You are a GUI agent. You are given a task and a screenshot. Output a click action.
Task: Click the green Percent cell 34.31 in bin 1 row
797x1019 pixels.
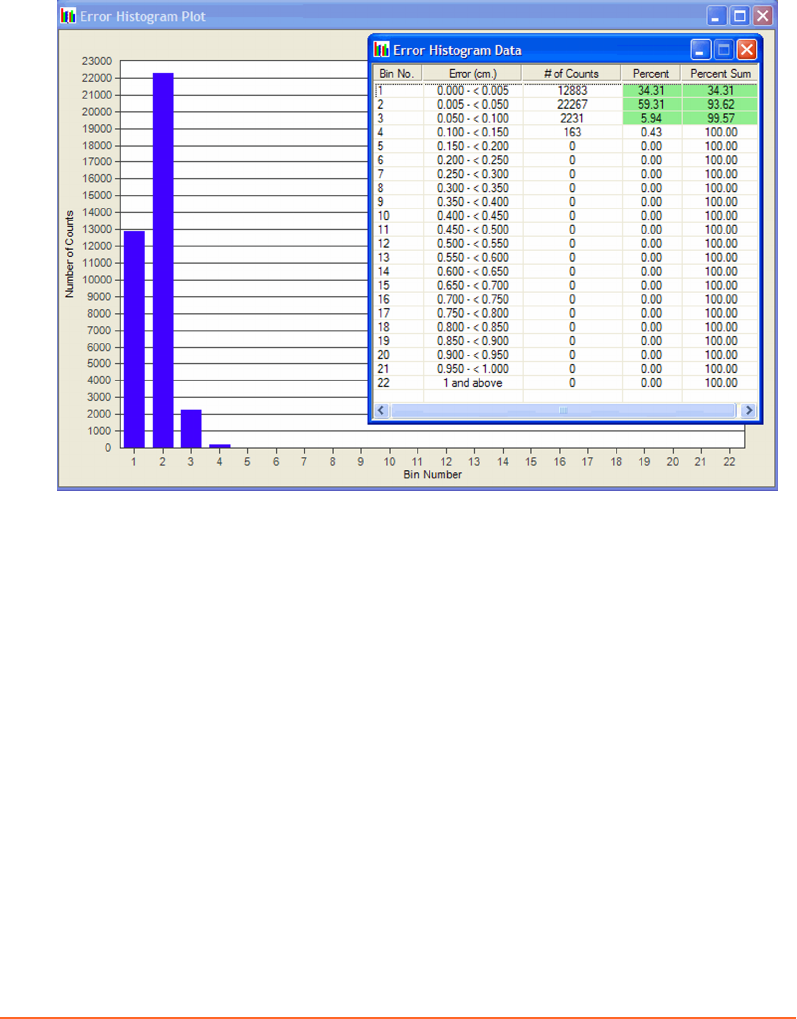tap(651, 91)
